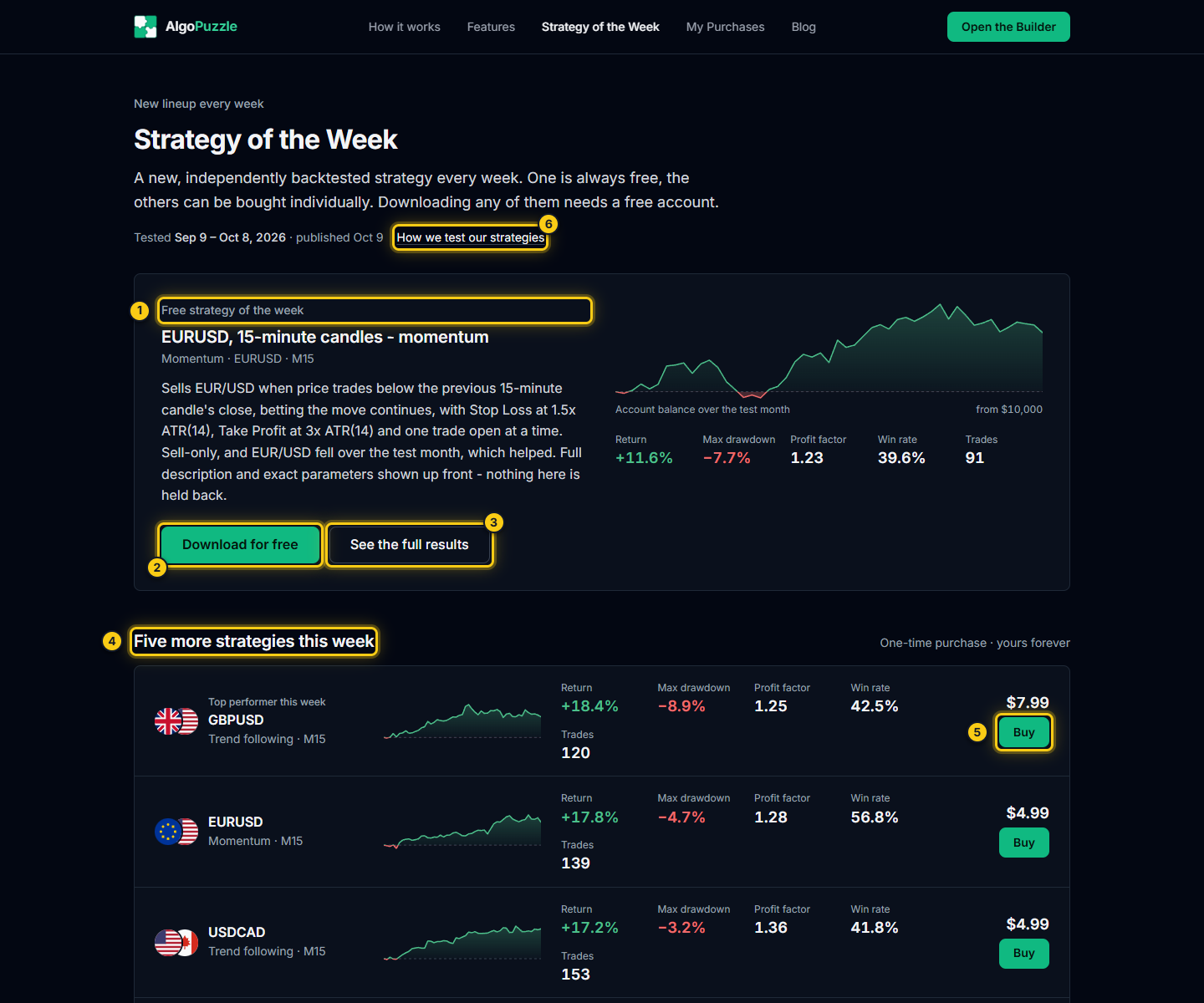Click 'One-time purchase · yours forever' text
Screen dimensions: 1204x1003
point(975,643)
